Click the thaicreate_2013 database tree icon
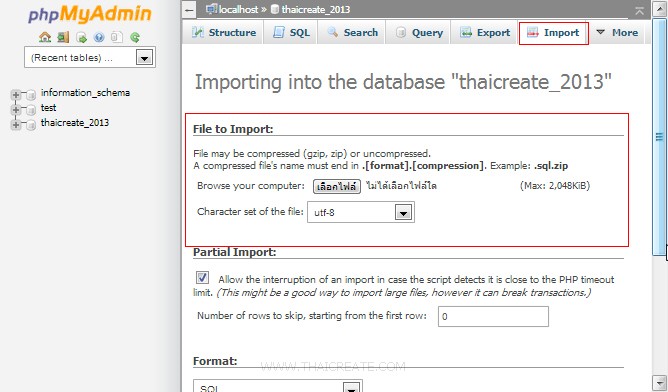Screen dimensions: 668x392 [31, 125]
